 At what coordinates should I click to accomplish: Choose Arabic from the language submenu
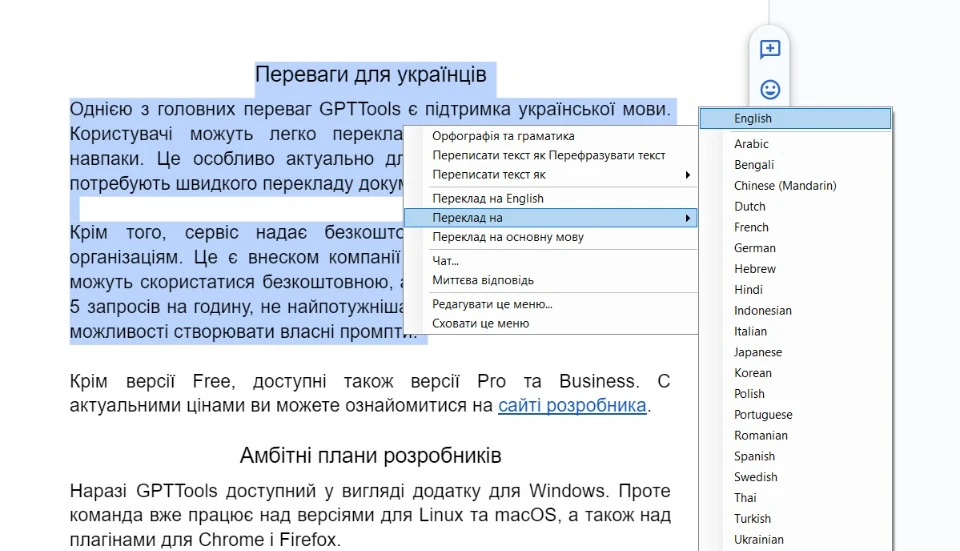[751, 144]
